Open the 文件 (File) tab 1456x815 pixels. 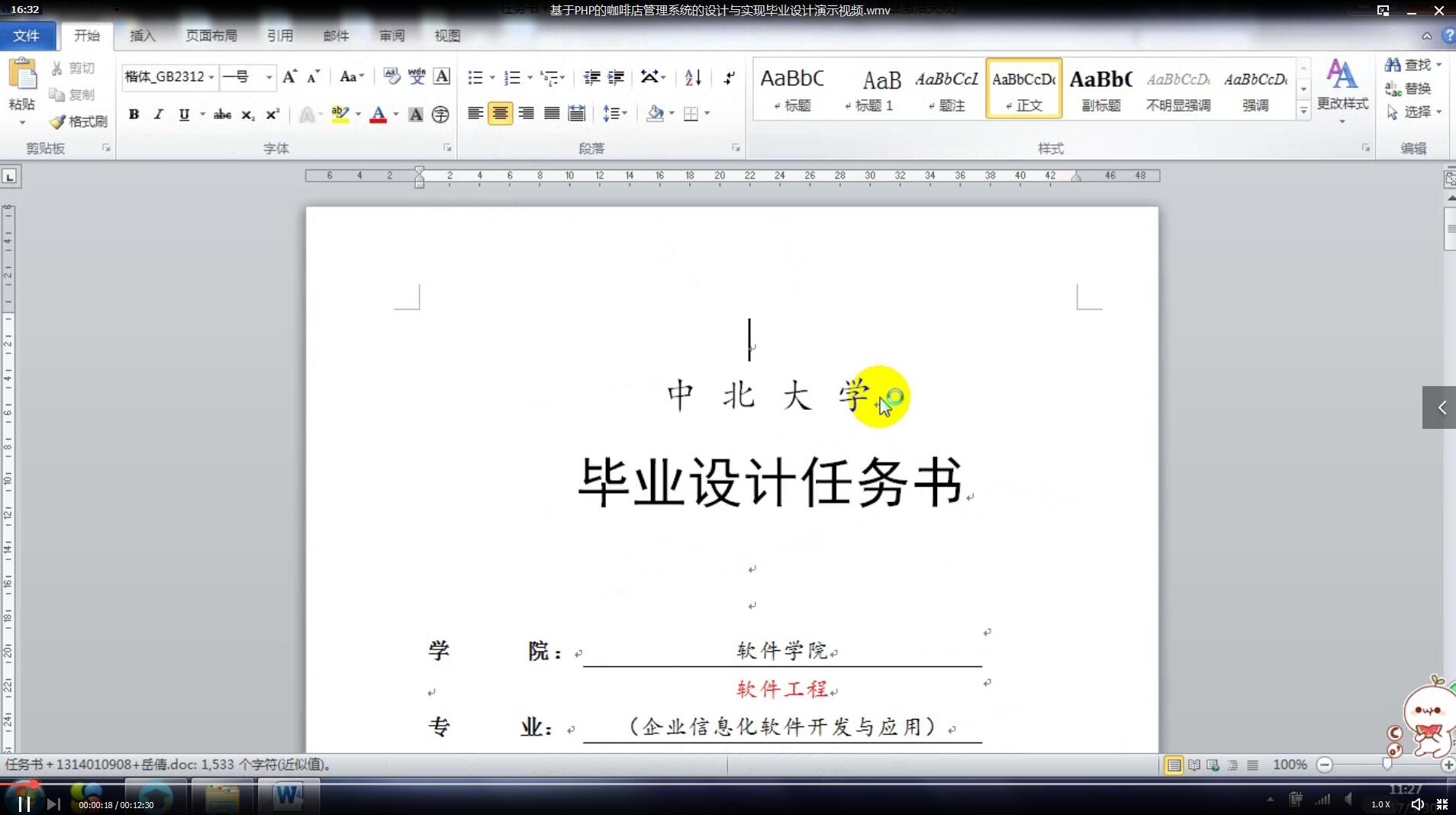pyautogui.click(x=27, y=36)
